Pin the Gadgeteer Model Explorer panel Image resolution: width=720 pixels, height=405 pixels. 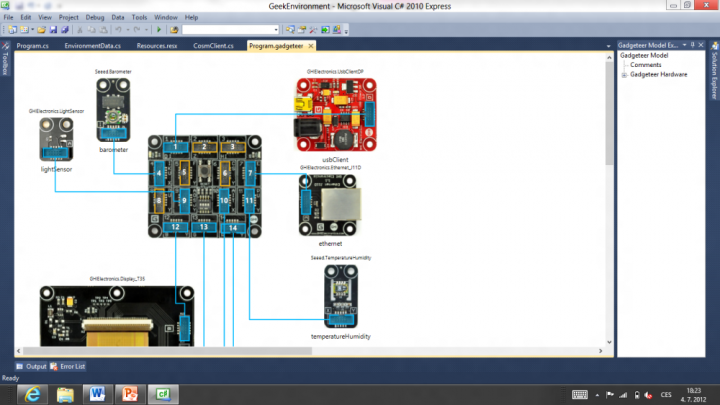[x=694, y=45]
